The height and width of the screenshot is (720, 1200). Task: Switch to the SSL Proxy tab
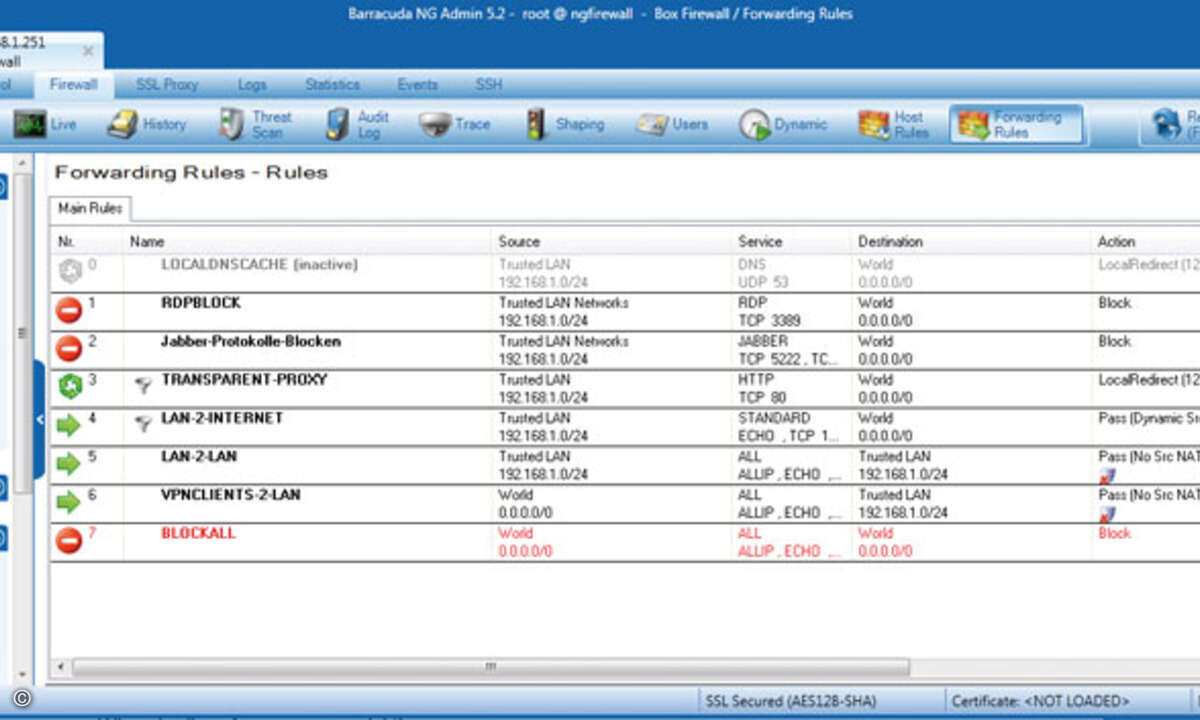(167, 85)
